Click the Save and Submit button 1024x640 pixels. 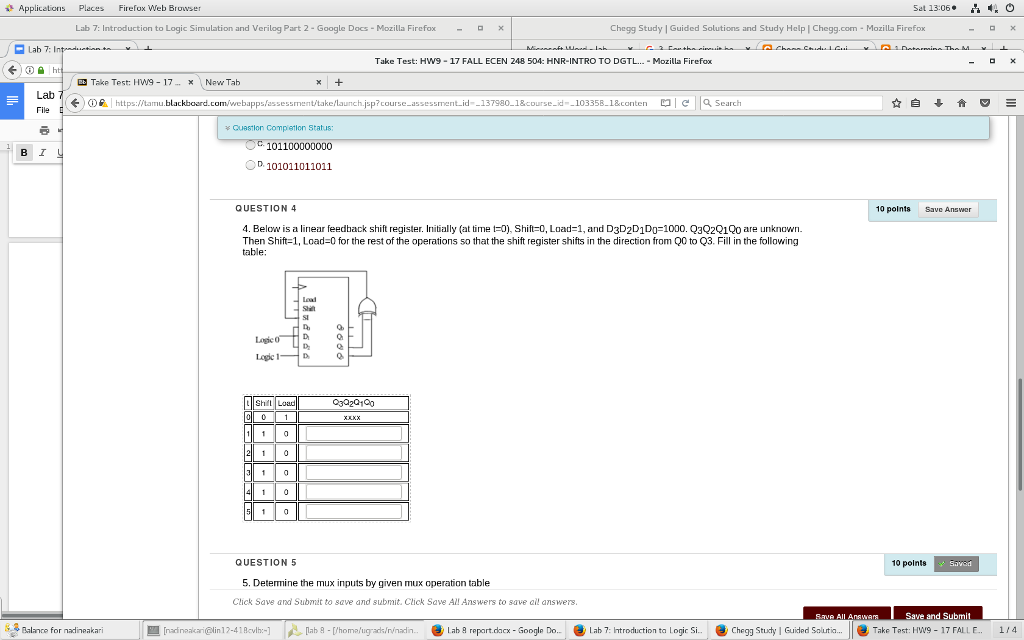click(938, 615)
